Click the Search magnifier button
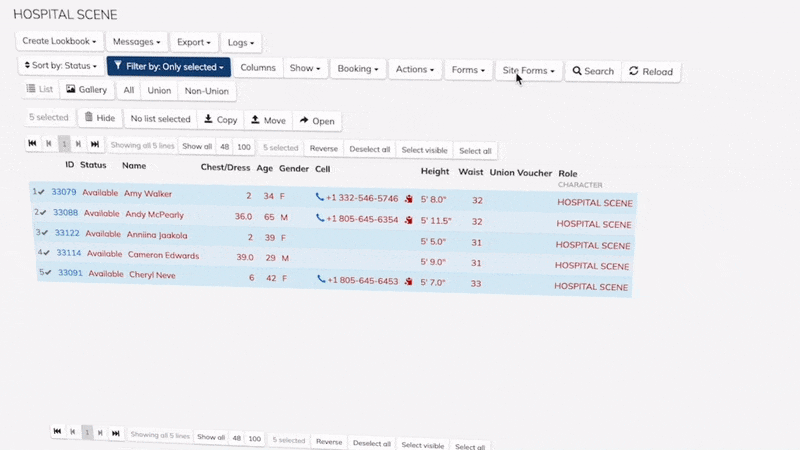 tap(592, 71)
